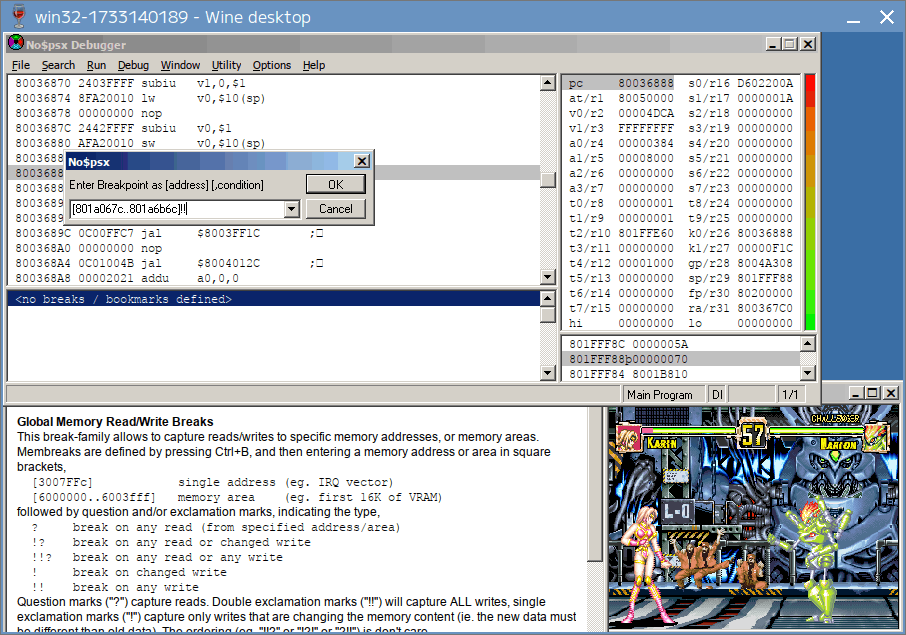The width and height of the screenshot is (906, 635).
Task: Click the game screen preview
Action: [753, 518]
